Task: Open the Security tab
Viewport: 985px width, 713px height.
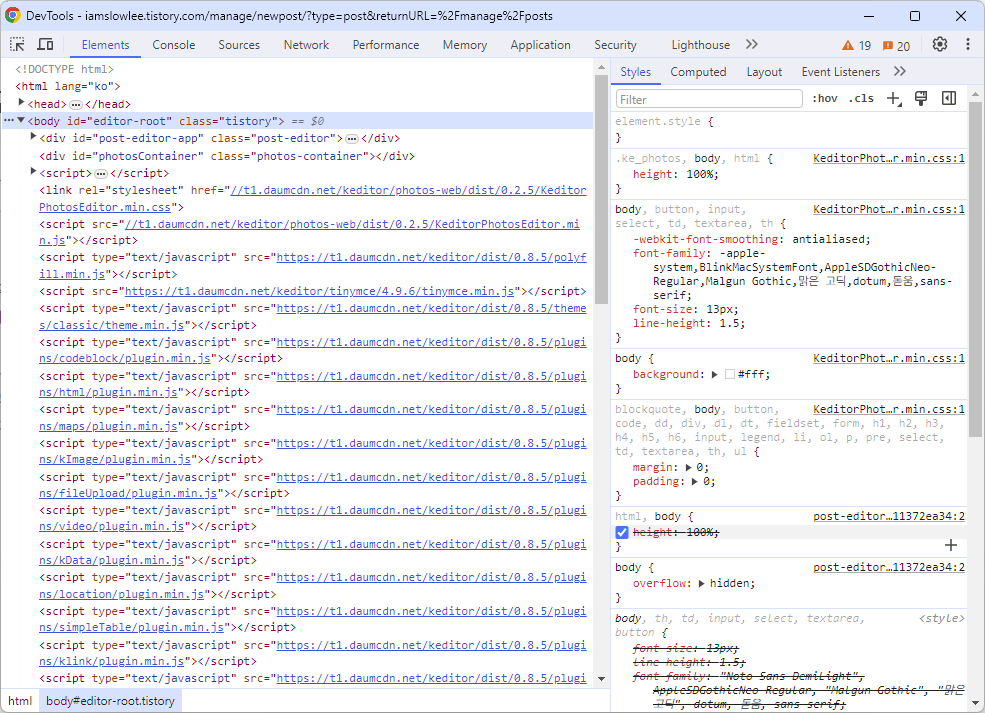Action: pos(616,45)
